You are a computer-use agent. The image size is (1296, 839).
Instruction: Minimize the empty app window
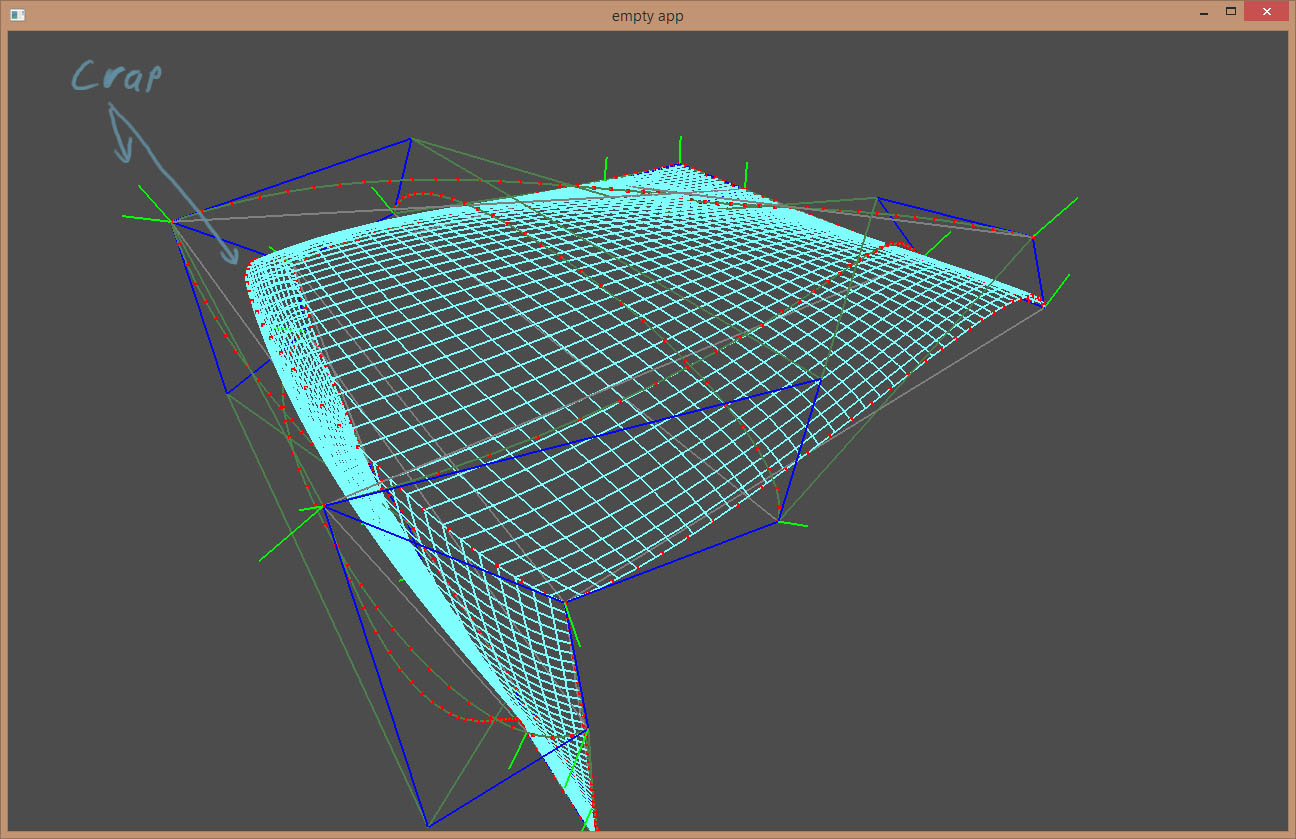[1202, 13]
